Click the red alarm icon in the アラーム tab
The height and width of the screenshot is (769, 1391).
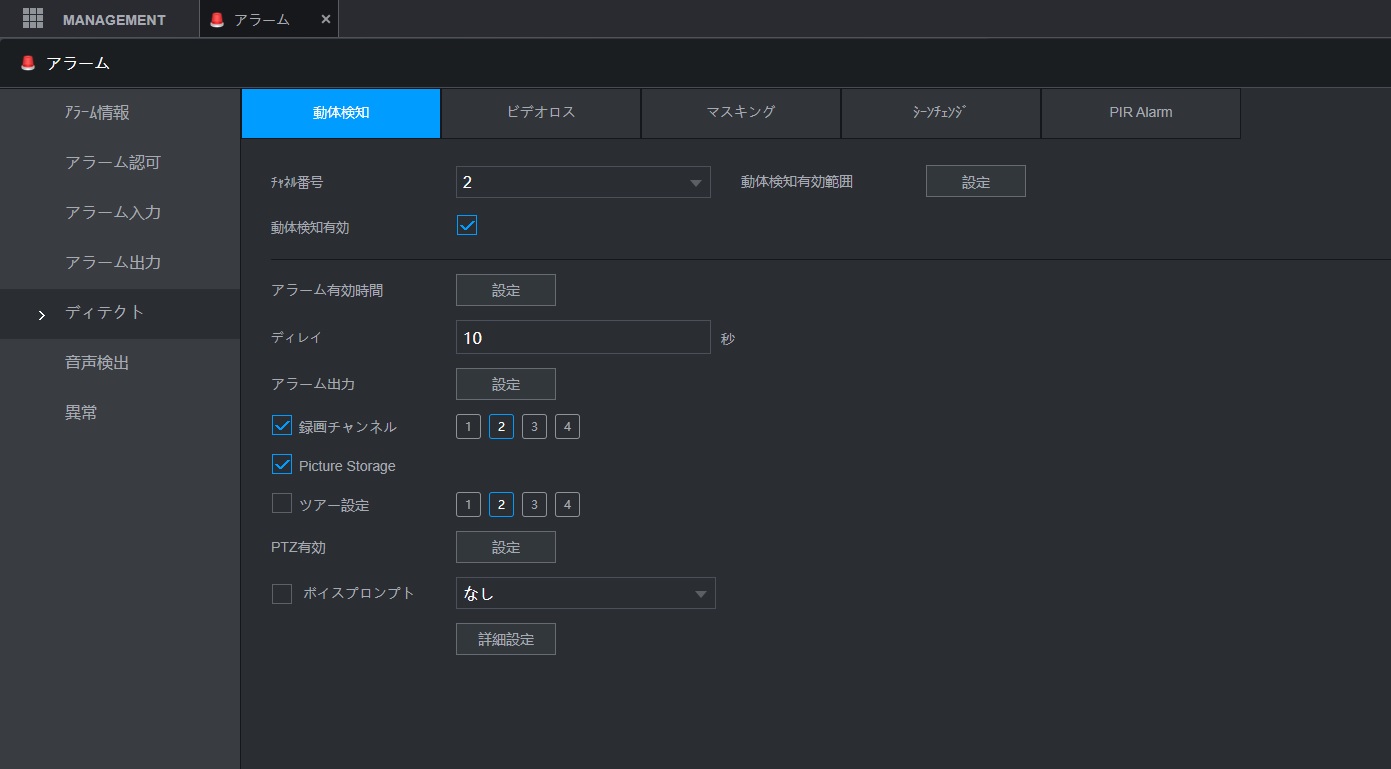click(x=217, y=19)
